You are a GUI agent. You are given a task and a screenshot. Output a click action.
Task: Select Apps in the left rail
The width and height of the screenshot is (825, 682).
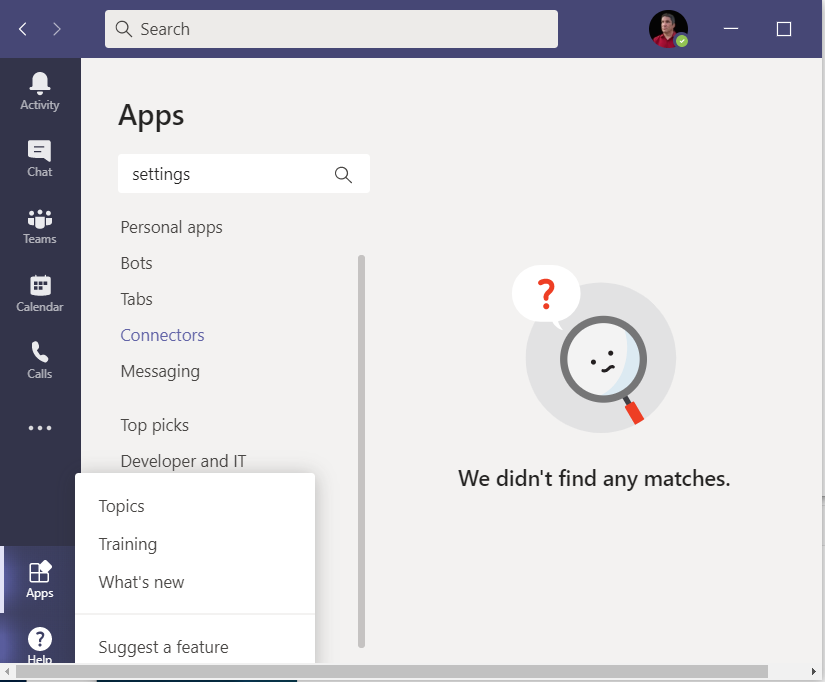(40, 579)
